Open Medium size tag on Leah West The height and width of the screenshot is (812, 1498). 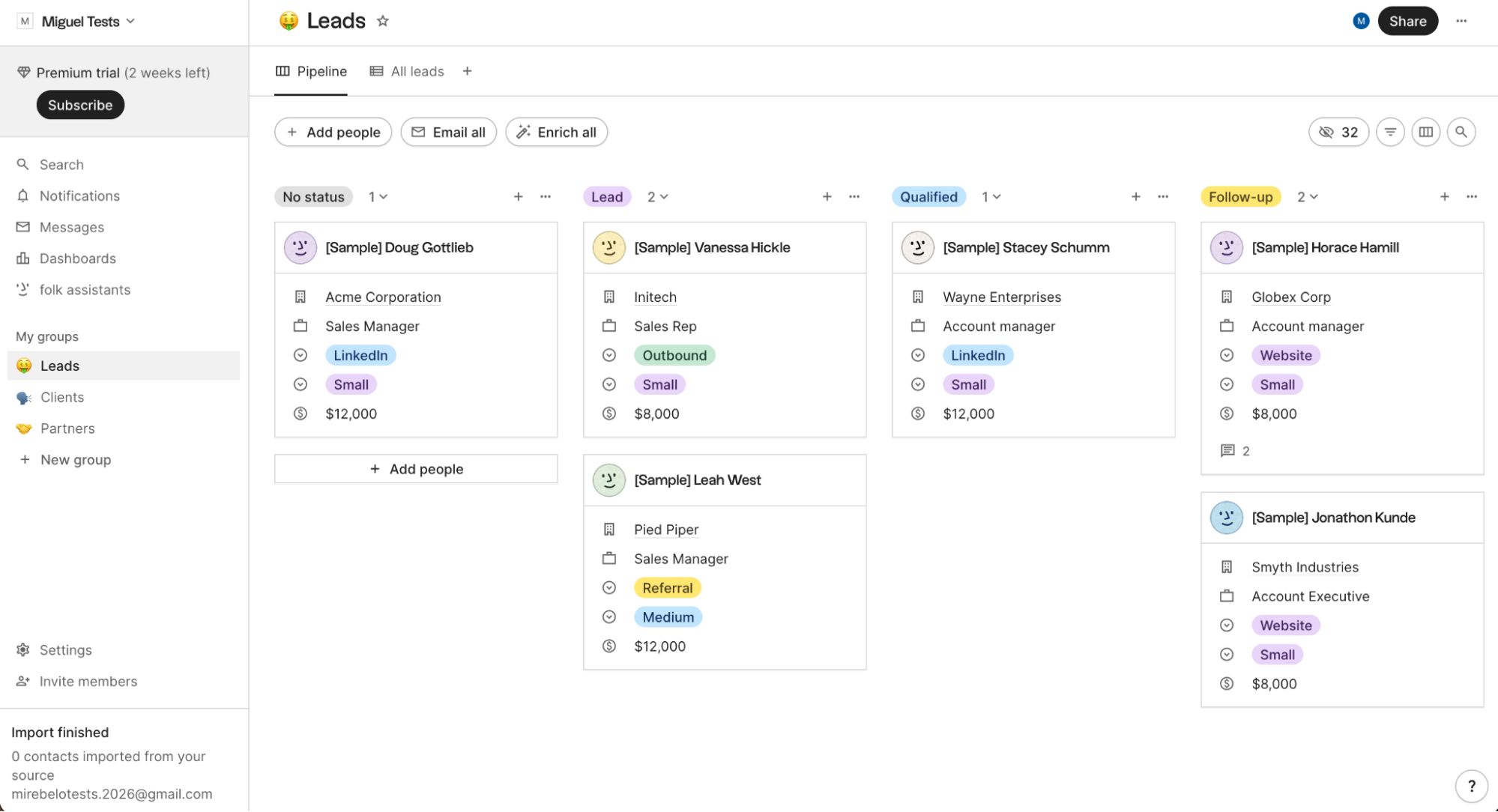coord(668,617)
